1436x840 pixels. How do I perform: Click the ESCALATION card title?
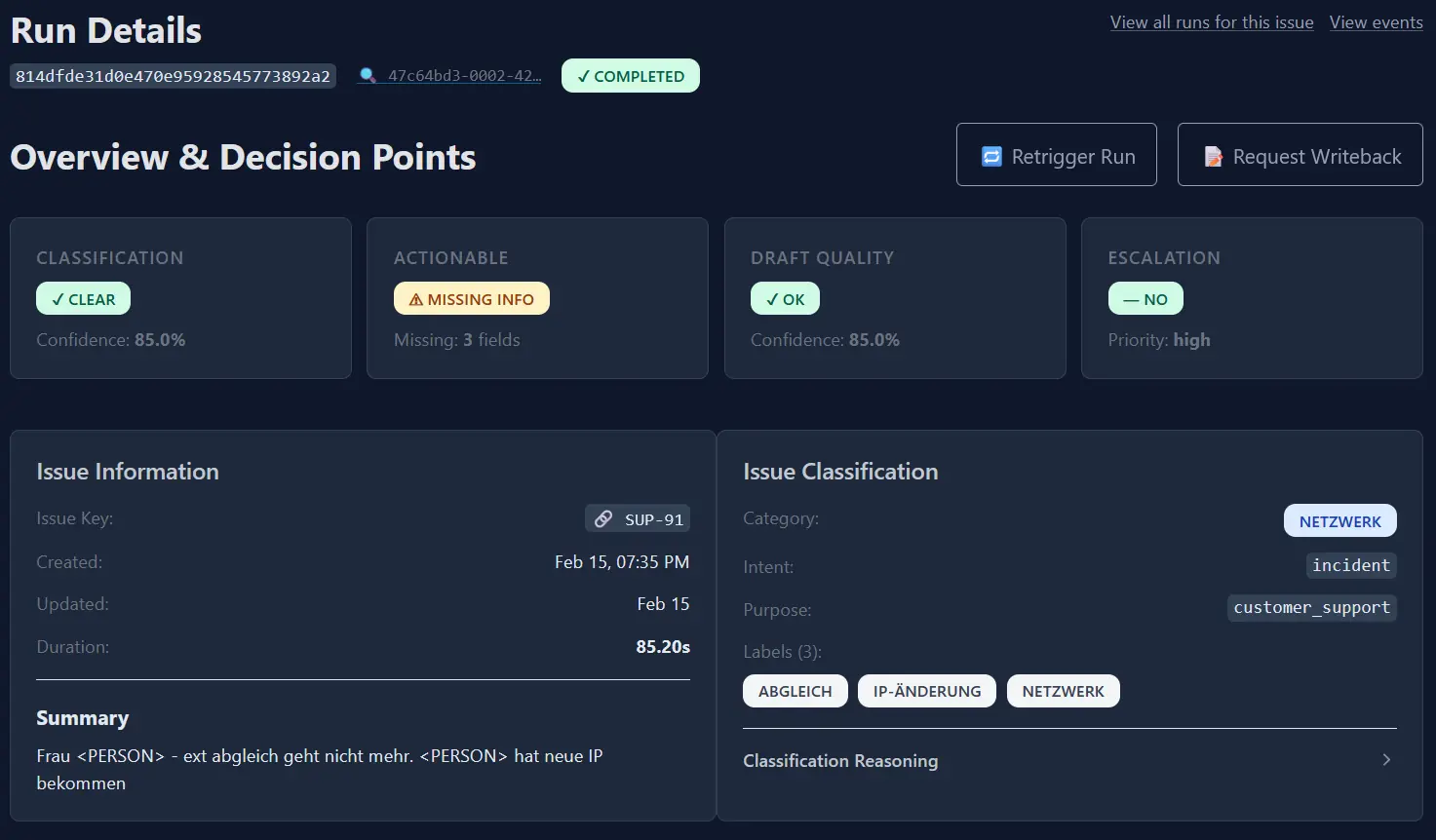(1164, 258)
